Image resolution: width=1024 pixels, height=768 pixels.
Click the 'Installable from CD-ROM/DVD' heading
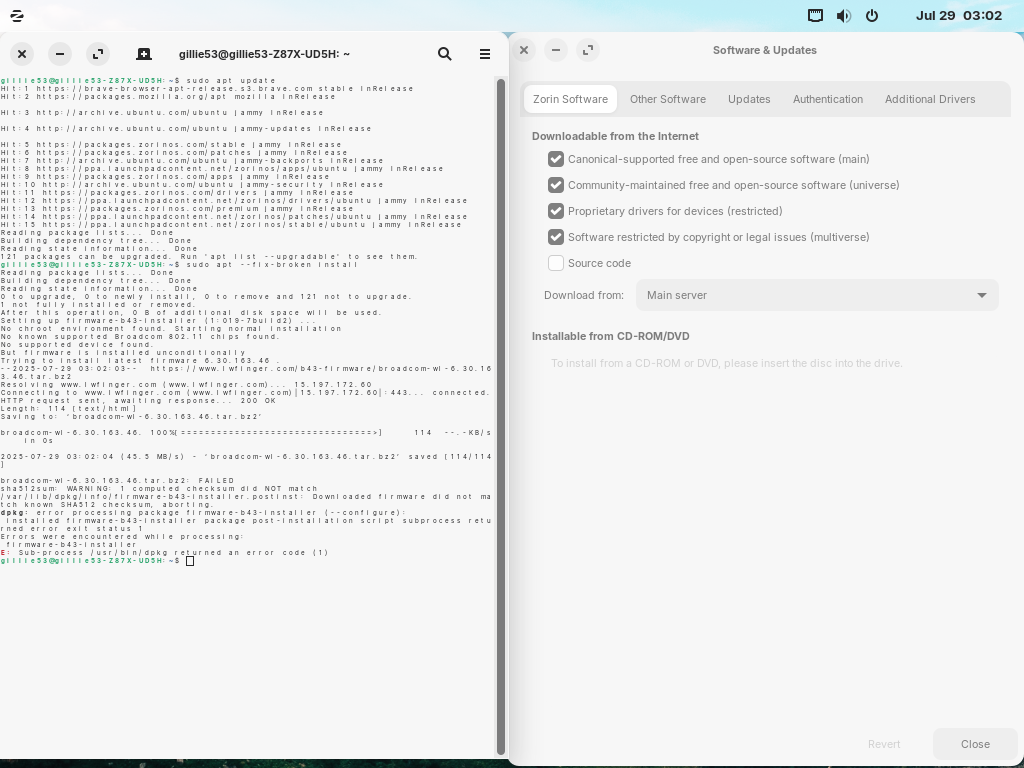coord(611,336)
